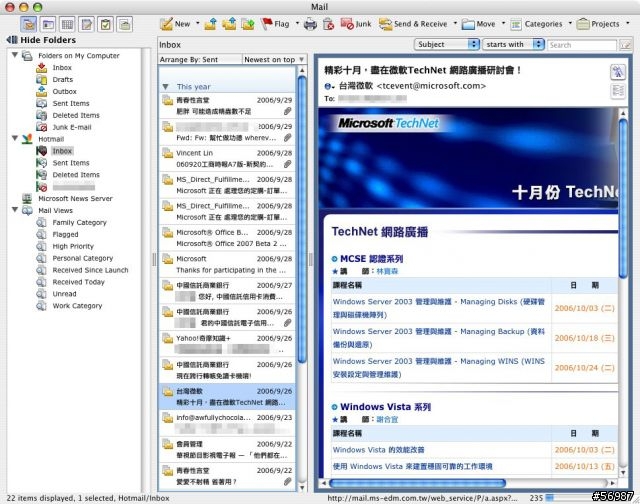Click the icon right of Search field
This screenshot has height=504, width=640.
tap(625, 45)
